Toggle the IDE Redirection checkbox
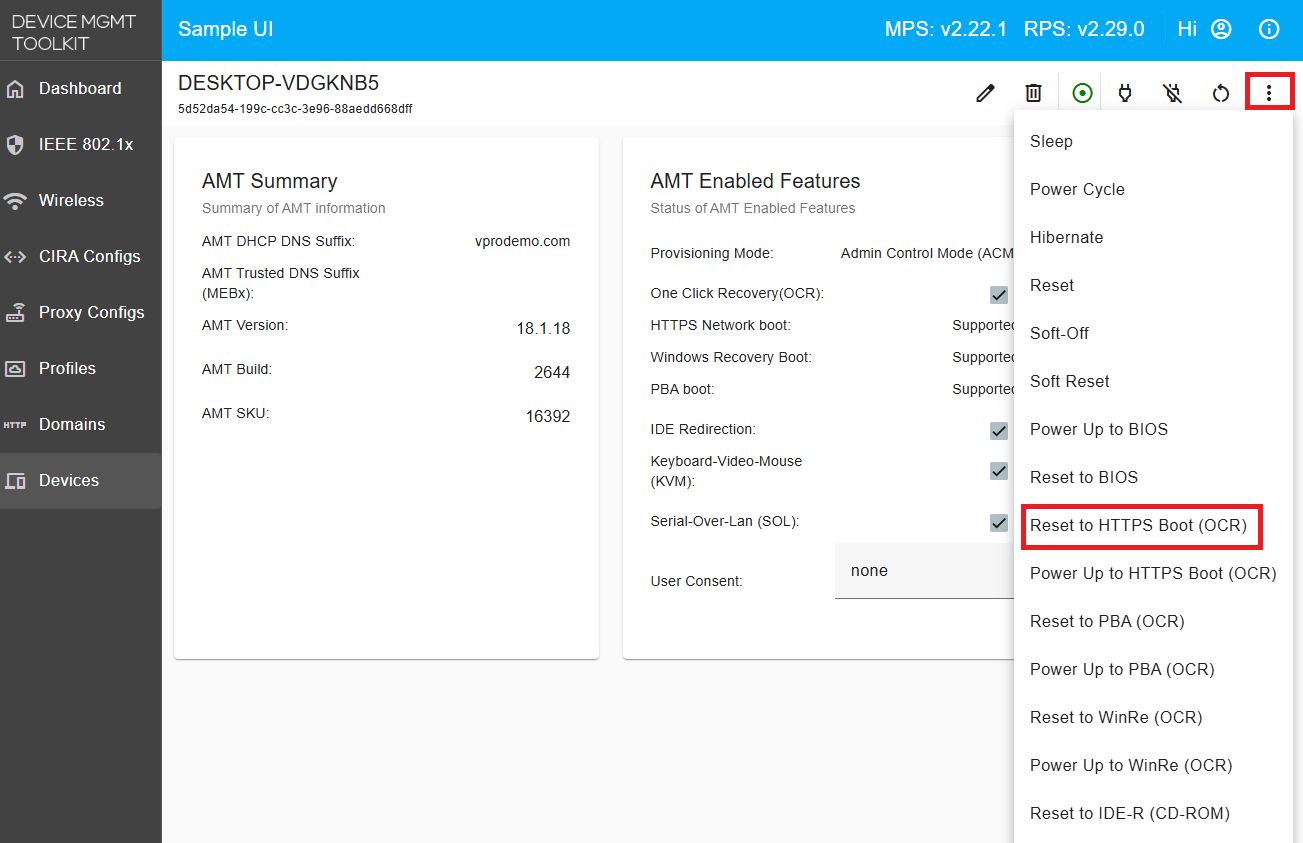1303x843 pixels. 998,430
